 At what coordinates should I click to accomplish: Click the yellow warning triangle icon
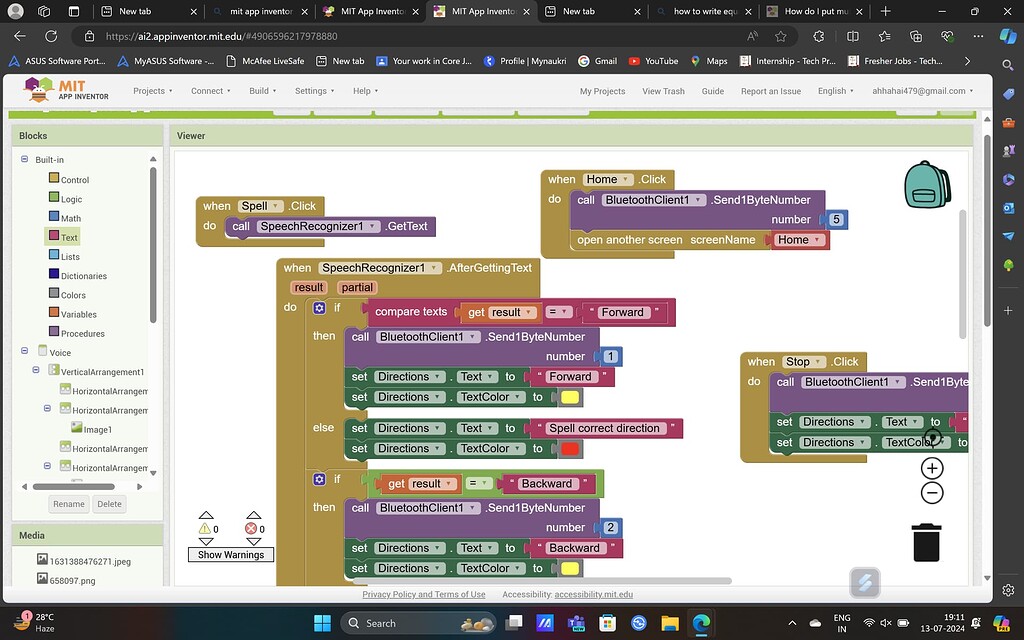(205, 528)
